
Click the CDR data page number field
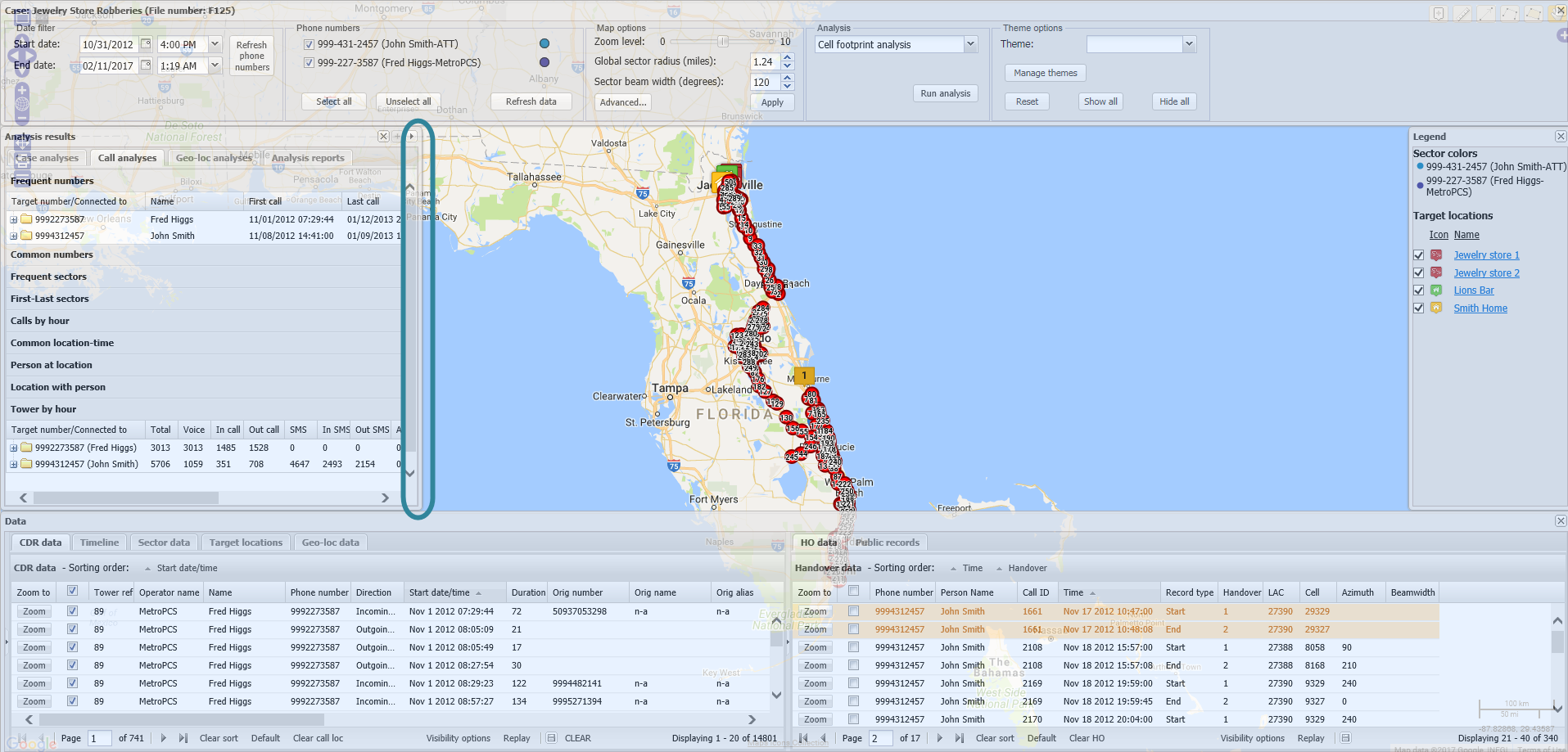tap(99, 737)
